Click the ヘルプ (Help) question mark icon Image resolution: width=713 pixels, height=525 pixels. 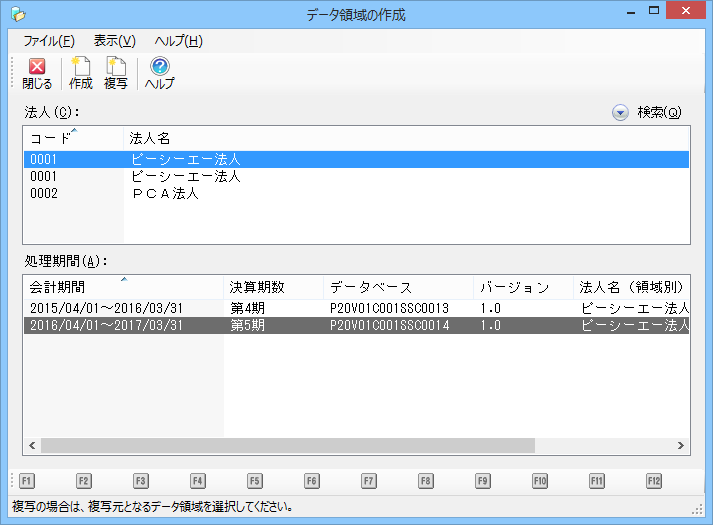pos(159,68)
